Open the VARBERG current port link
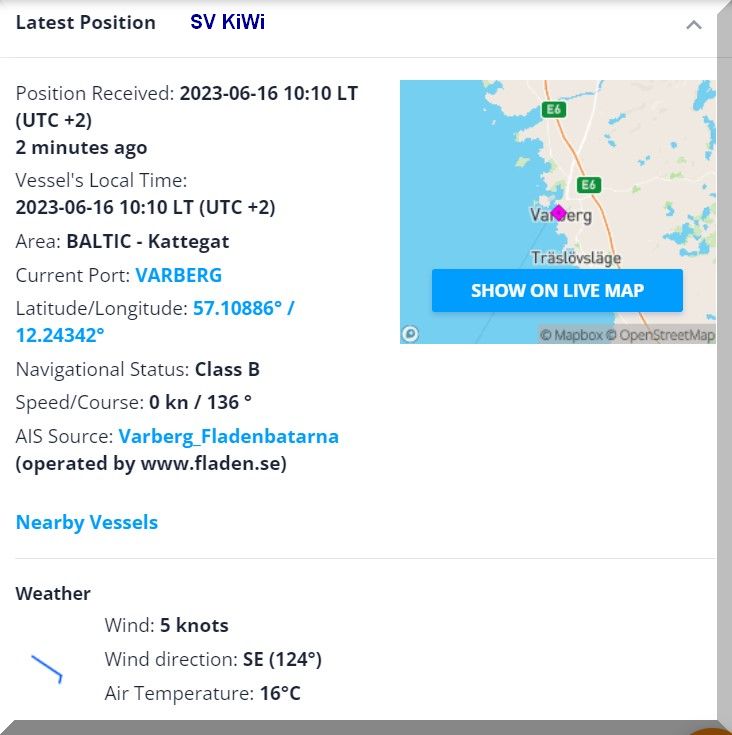 (178, 275)
